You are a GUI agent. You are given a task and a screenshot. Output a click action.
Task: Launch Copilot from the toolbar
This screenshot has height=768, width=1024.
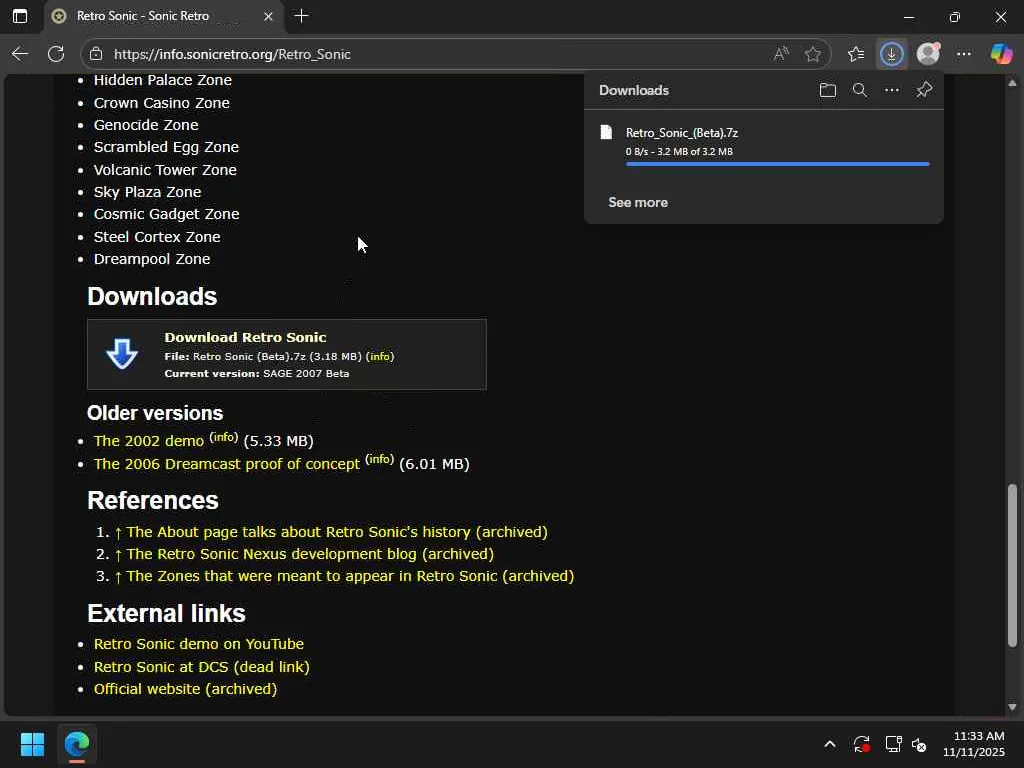[1001, 54]
